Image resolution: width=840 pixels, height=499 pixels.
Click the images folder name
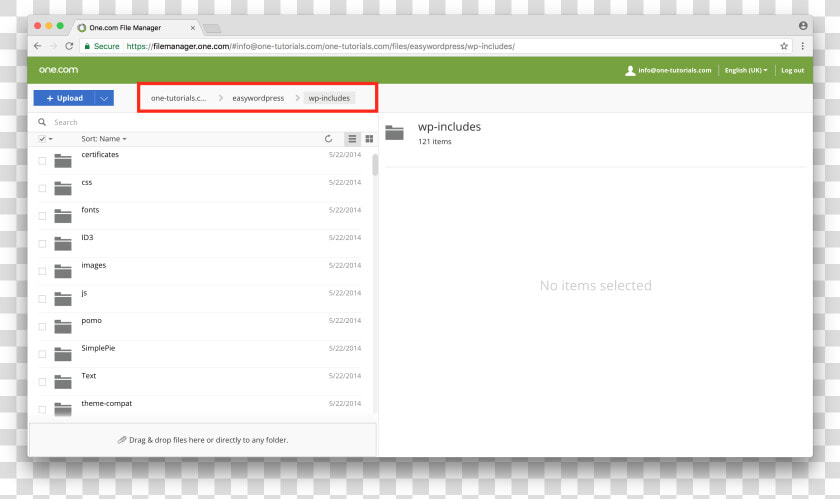click(94, 265)
